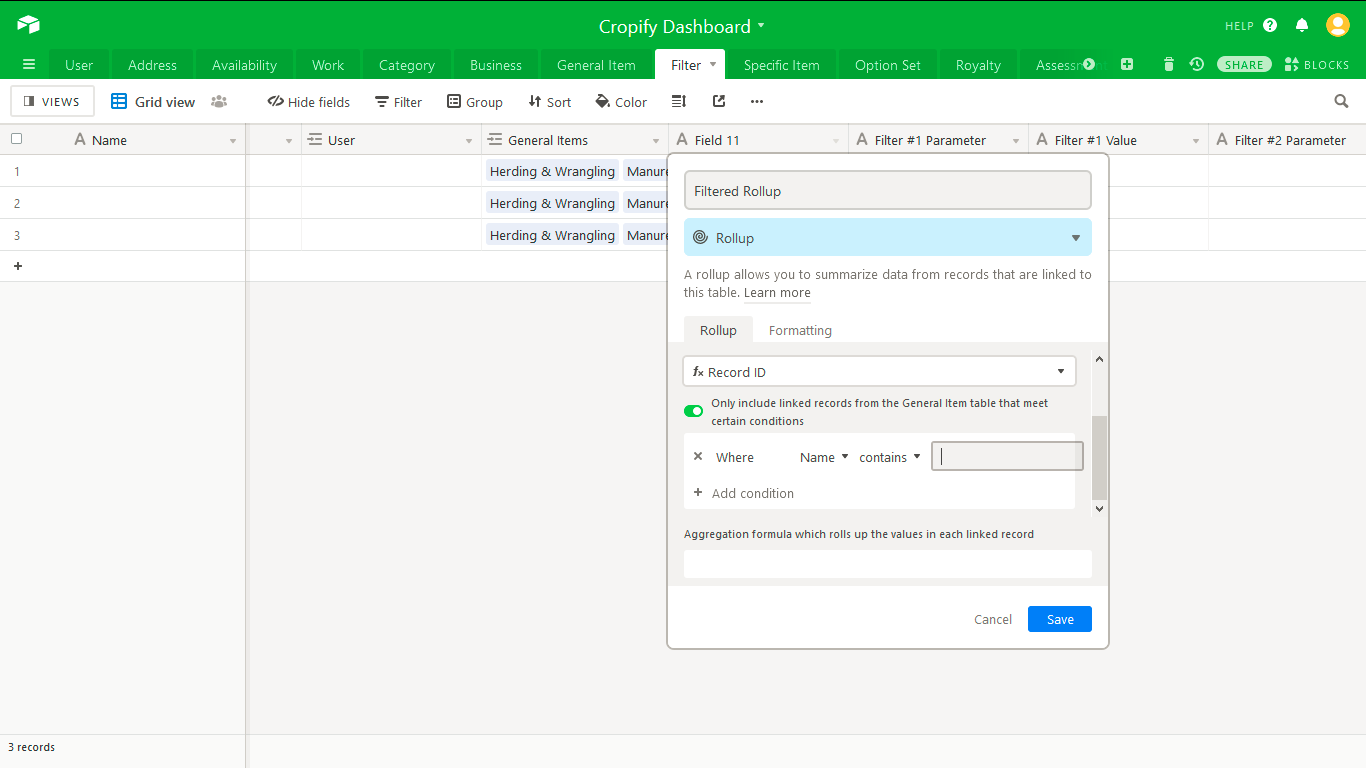This screenshot has width=1366, height=768.
Task: Switch to the Royalty table tab
Action: pos(978,65)
